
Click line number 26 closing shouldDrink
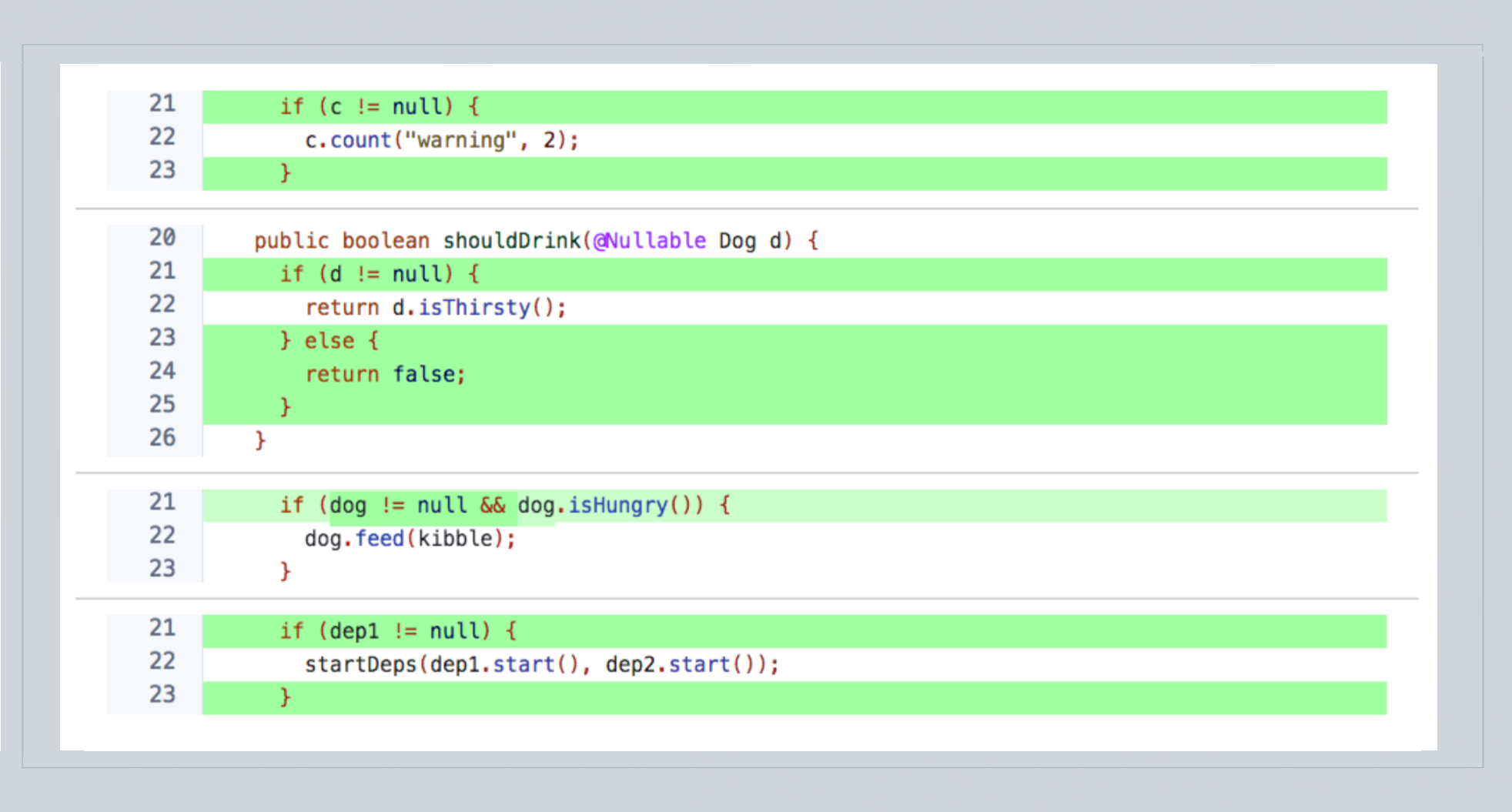tap(162, 437)
